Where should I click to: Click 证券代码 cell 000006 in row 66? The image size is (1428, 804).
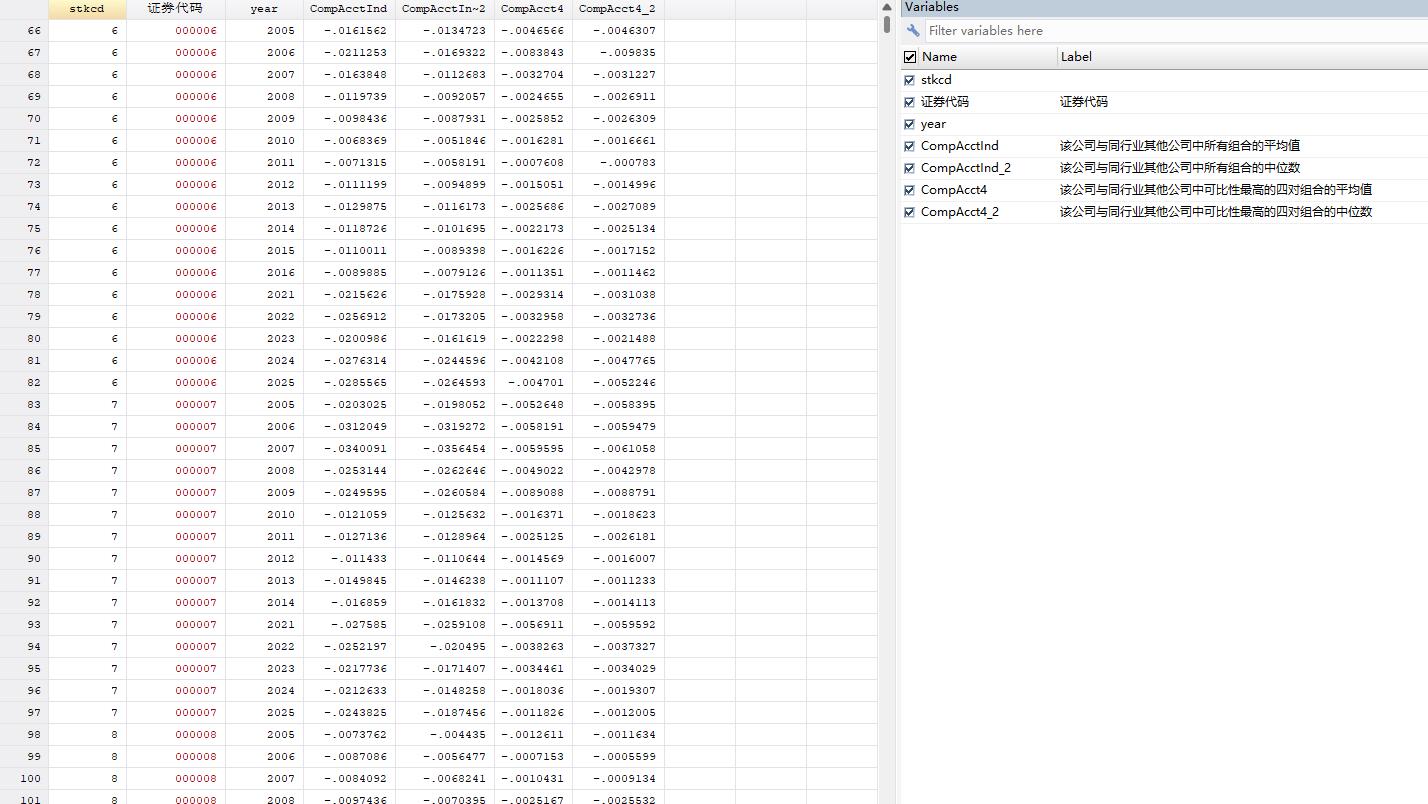(x=176, y=31)
